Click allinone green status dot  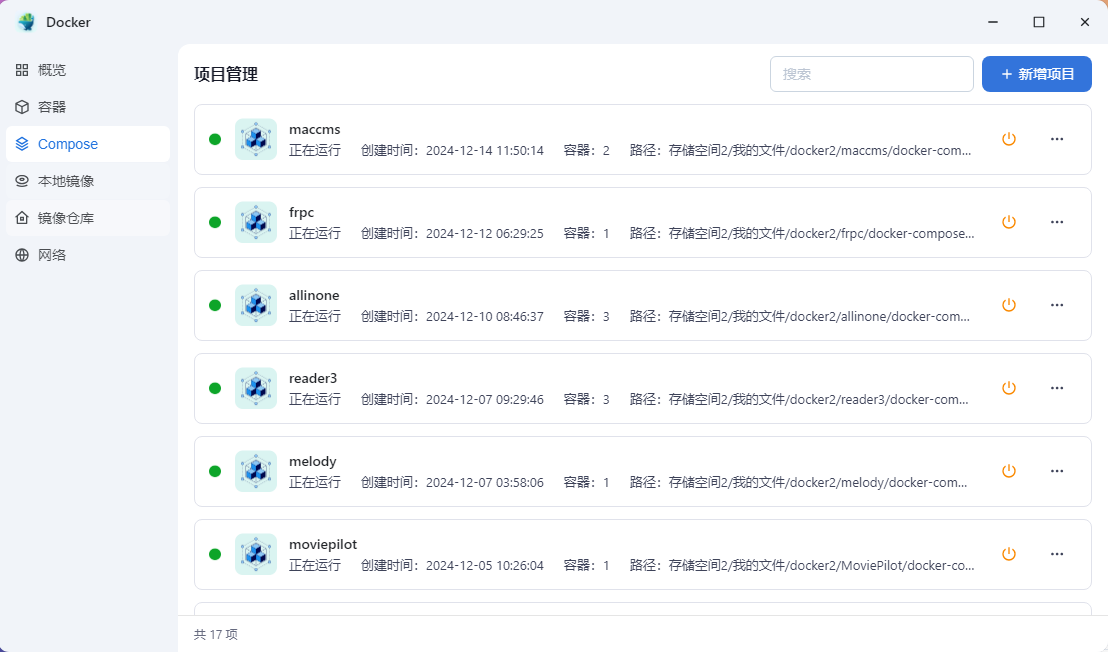point(216,305)
